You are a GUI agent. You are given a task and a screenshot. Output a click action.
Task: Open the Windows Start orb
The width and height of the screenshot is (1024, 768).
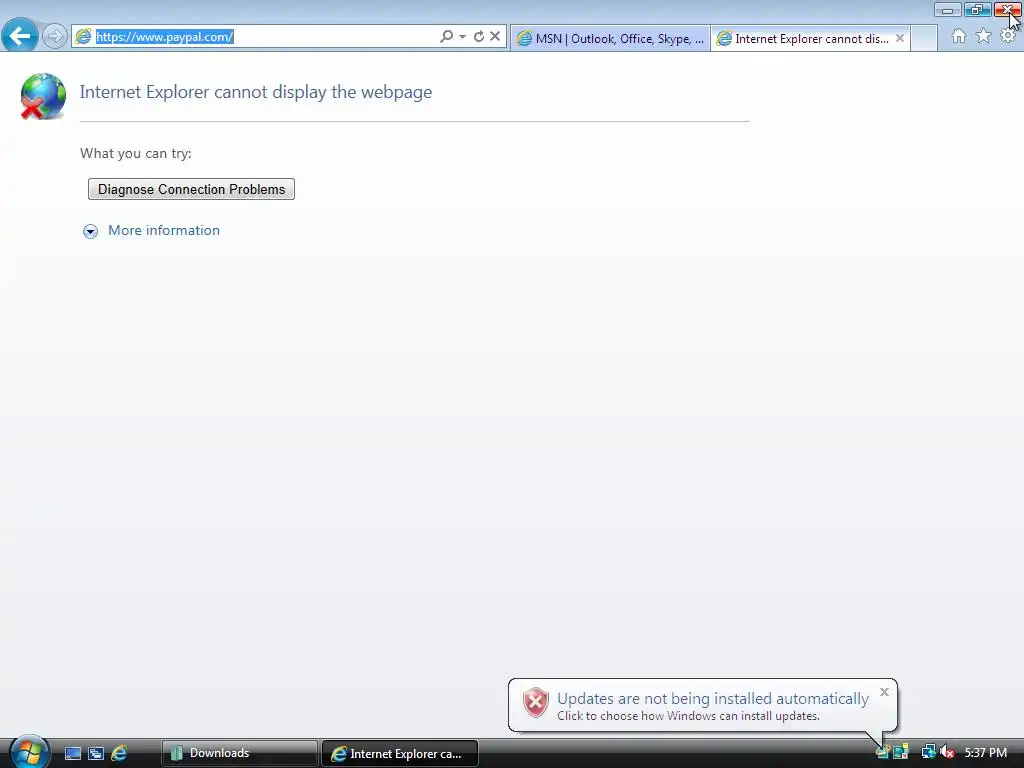coord(29,752)
